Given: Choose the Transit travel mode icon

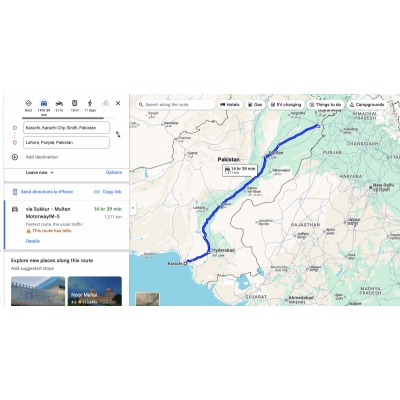Looking at the screenshot, I should point(74,103).
